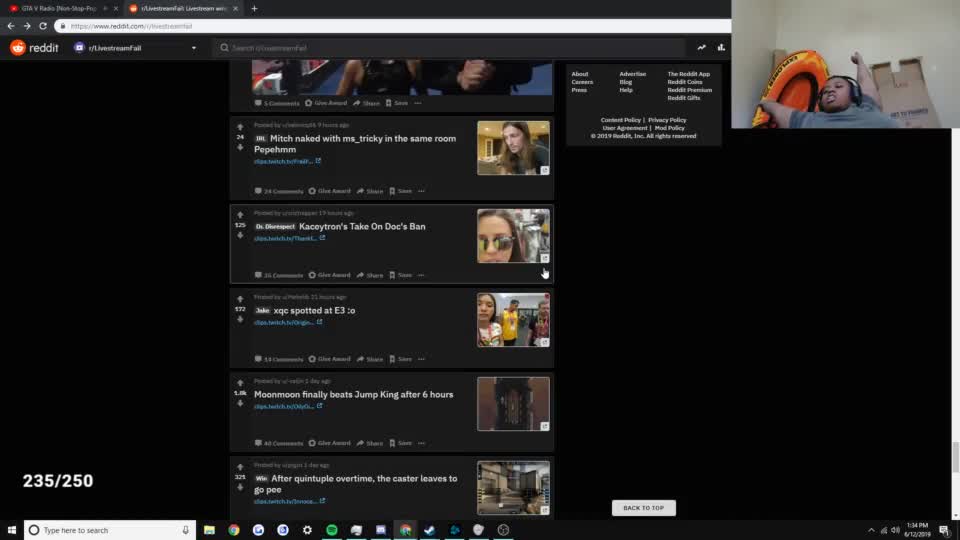Open Moonmoon finally beats Jump King title
This screenshot has height=540, width=960.
(x=354, y=394)
